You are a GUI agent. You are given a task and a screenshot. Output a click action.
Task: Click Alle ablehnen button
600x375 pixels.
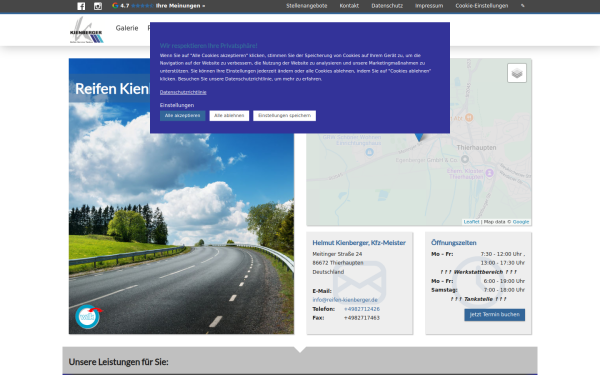(229, 116)
